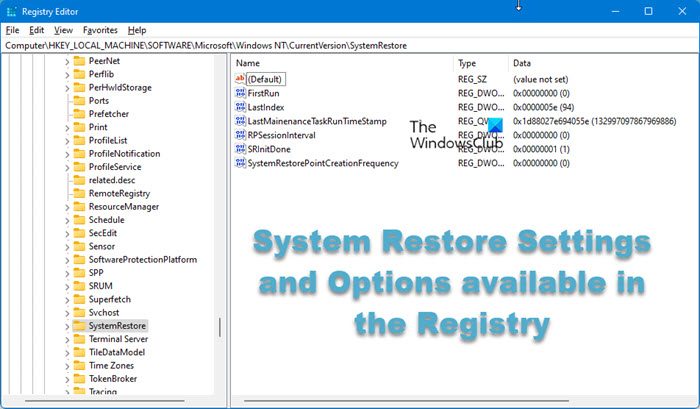Image resolution: width=700 pixels, height=409 pixels.
Task: Click the RPSessionInterval value icon
Action: point(240,135)
